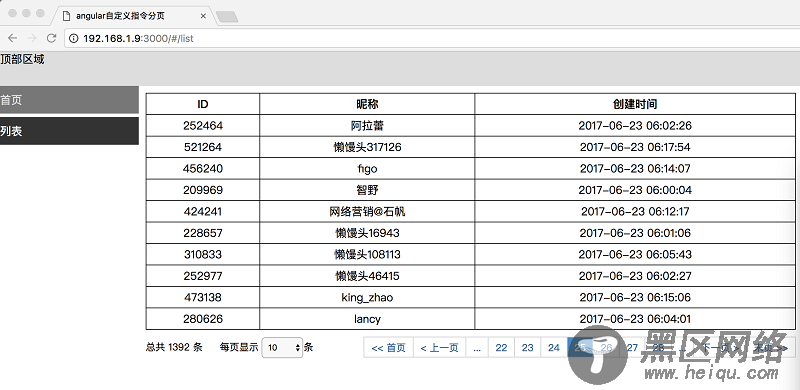Screen dimensions: 800x390
Task: Go to previous page with < 上一页
Action: (x=439, y=348)
